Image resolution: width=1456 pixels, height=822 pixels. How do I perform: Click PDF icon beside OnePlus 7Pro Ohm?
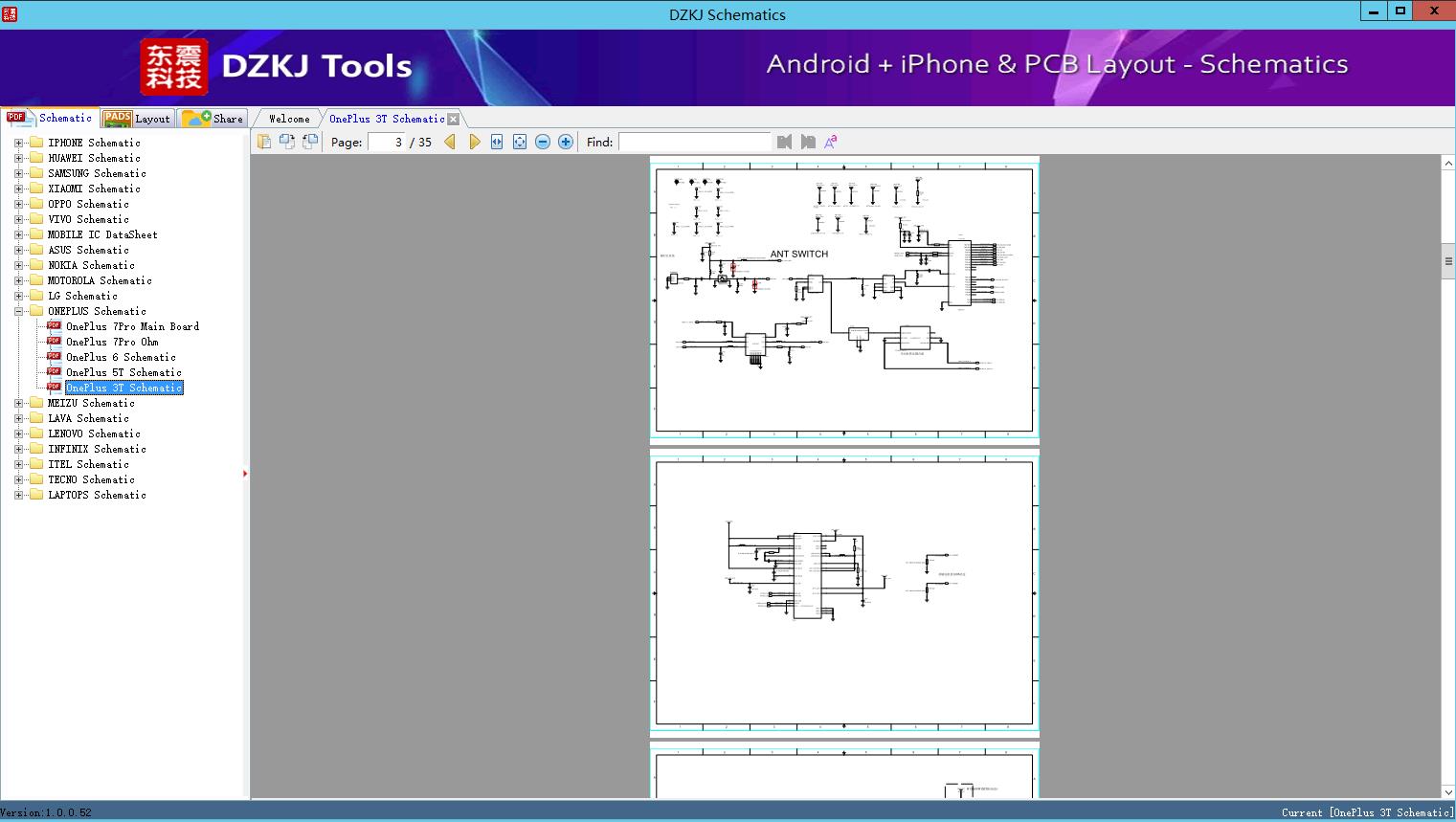tap(55, 341)
